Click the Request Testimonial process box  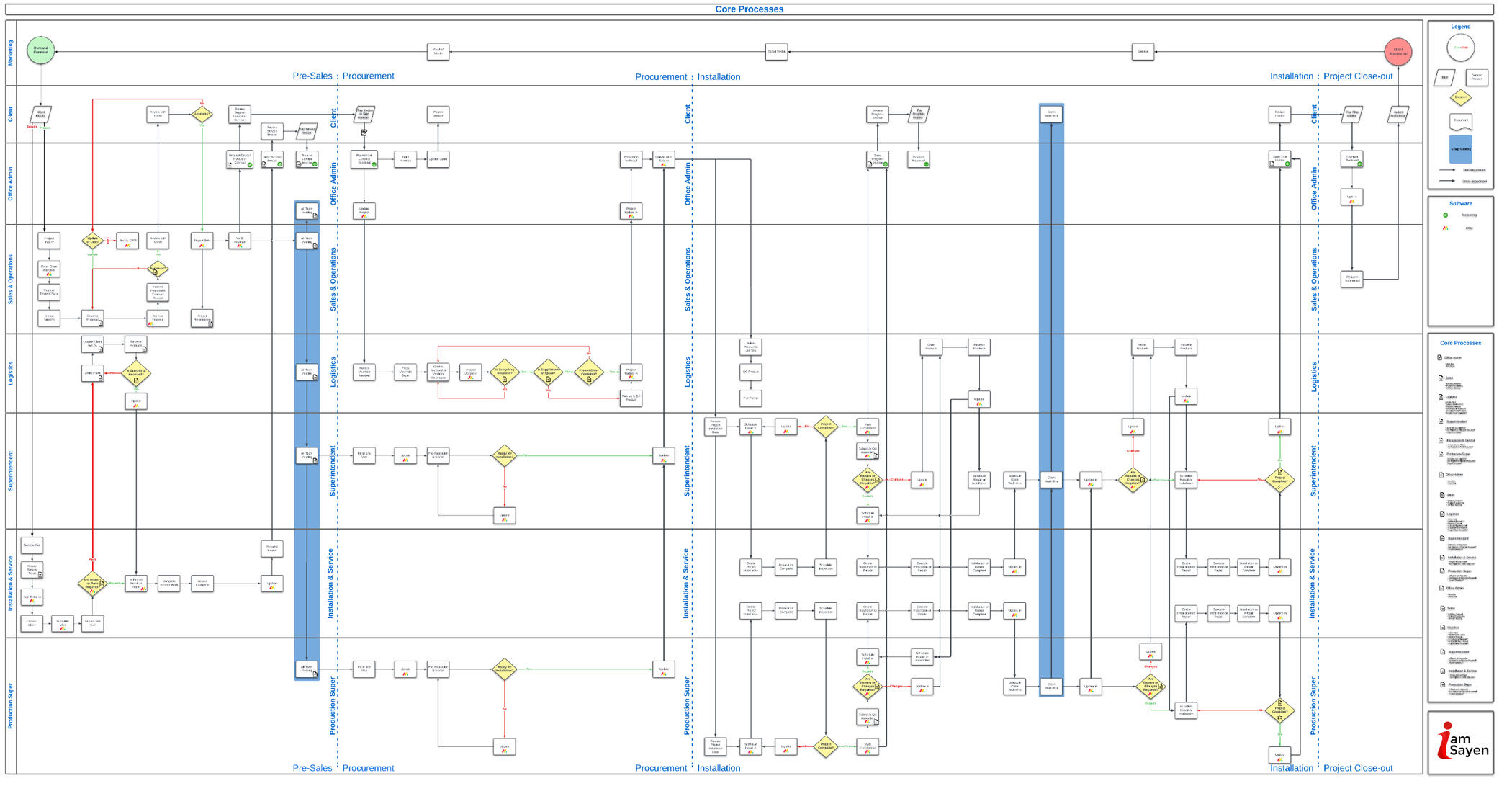tap(1351, 279)
